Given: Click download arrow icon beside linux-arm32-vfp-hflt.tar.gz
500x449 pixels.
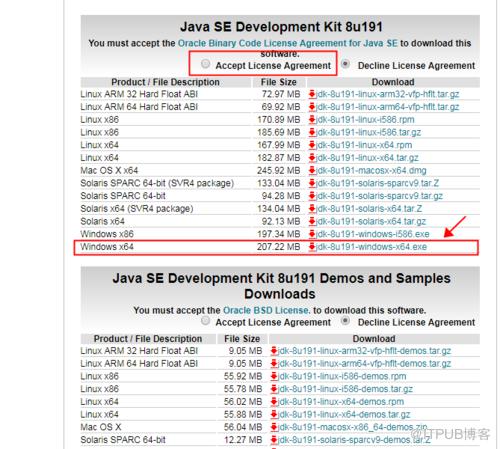Looking at the screenshot, I should (x=312, y=94).
